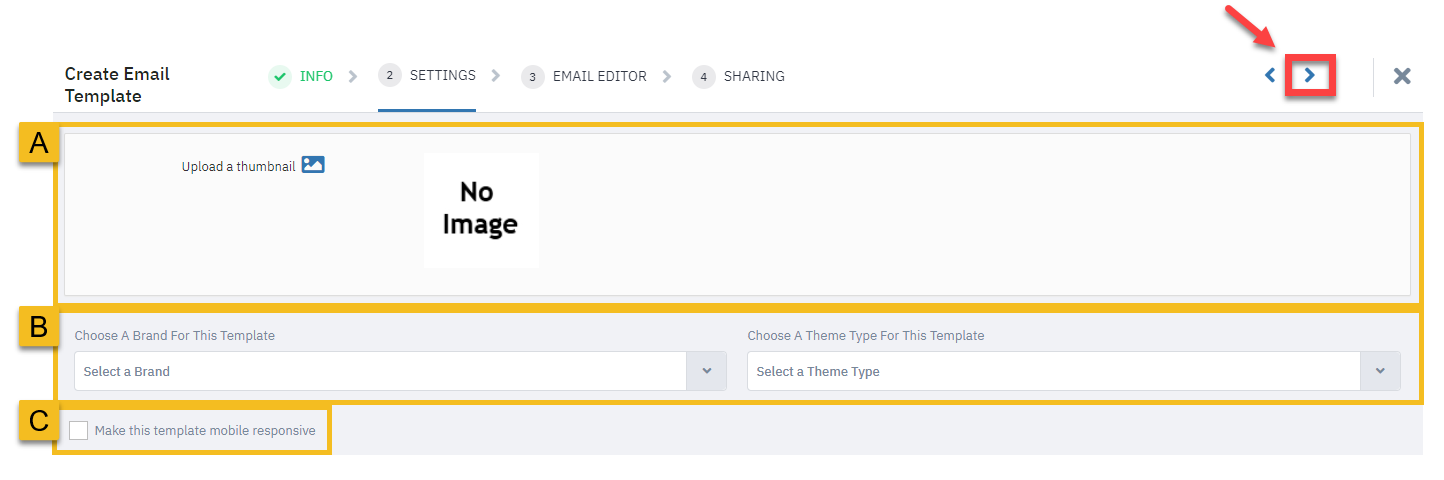Screen dimensions: 1444x480
Task: Enable make this template mobile responsive
Action: (x=79, y=431)
